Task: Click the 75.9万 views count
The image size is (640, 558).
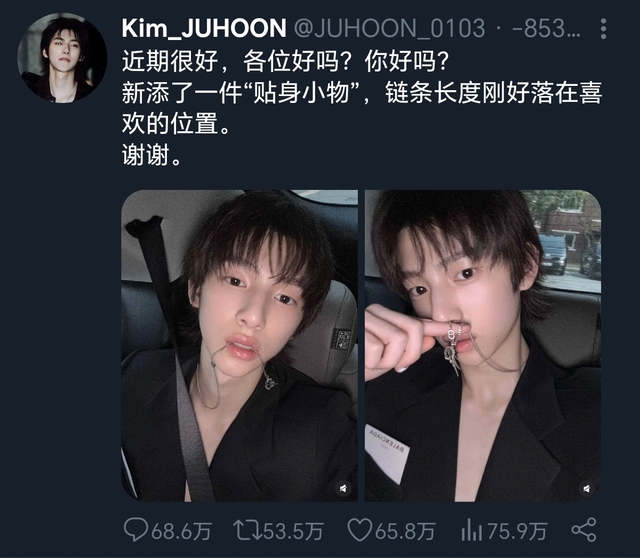Action: (x=517, y=531)
